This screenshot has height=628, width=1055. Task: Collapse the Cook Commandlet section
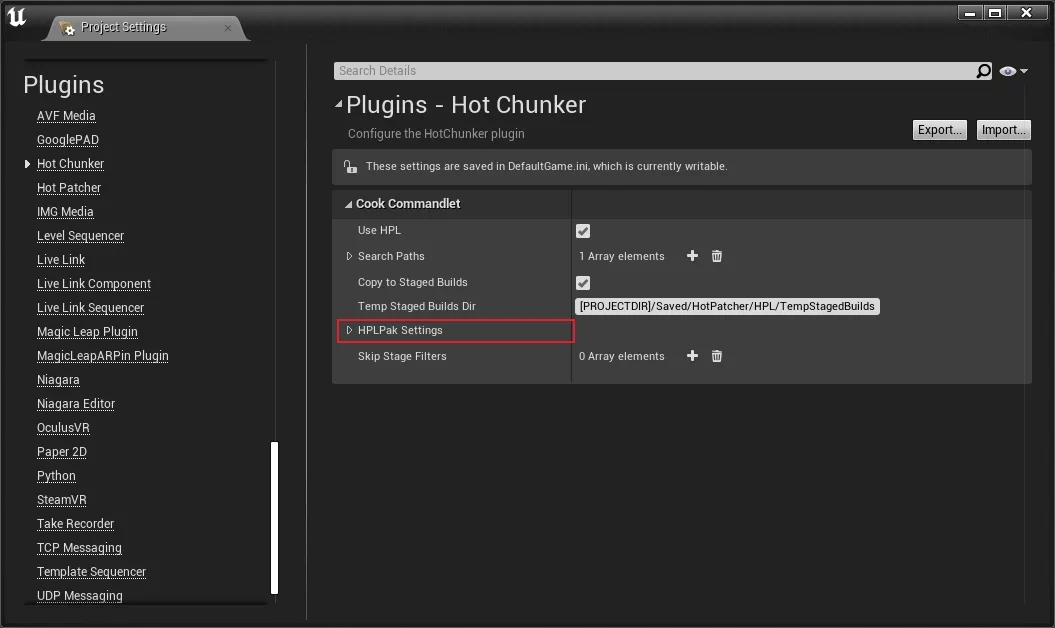point(348,204)
